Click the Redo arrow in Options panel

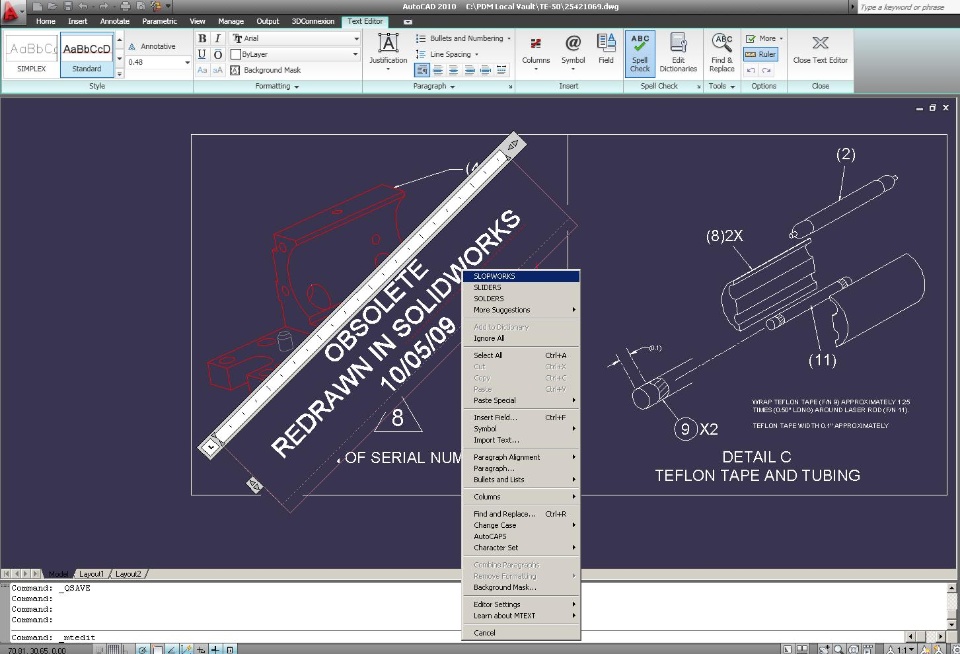pyautogui.click(x=766, y=70)
